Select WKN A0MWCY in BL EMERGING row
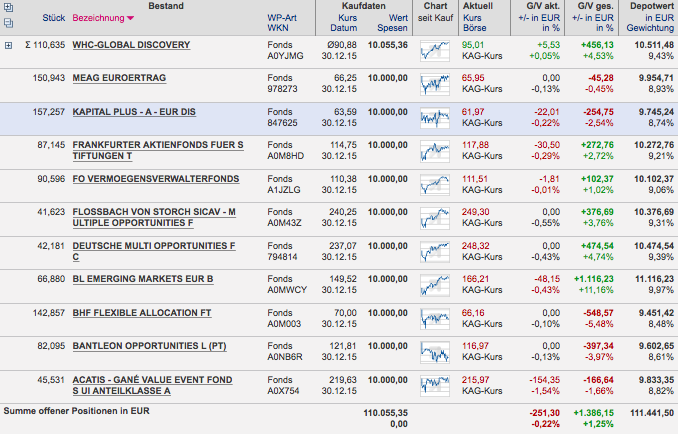The height and width of the screenshot is (434, 678). 287,290
